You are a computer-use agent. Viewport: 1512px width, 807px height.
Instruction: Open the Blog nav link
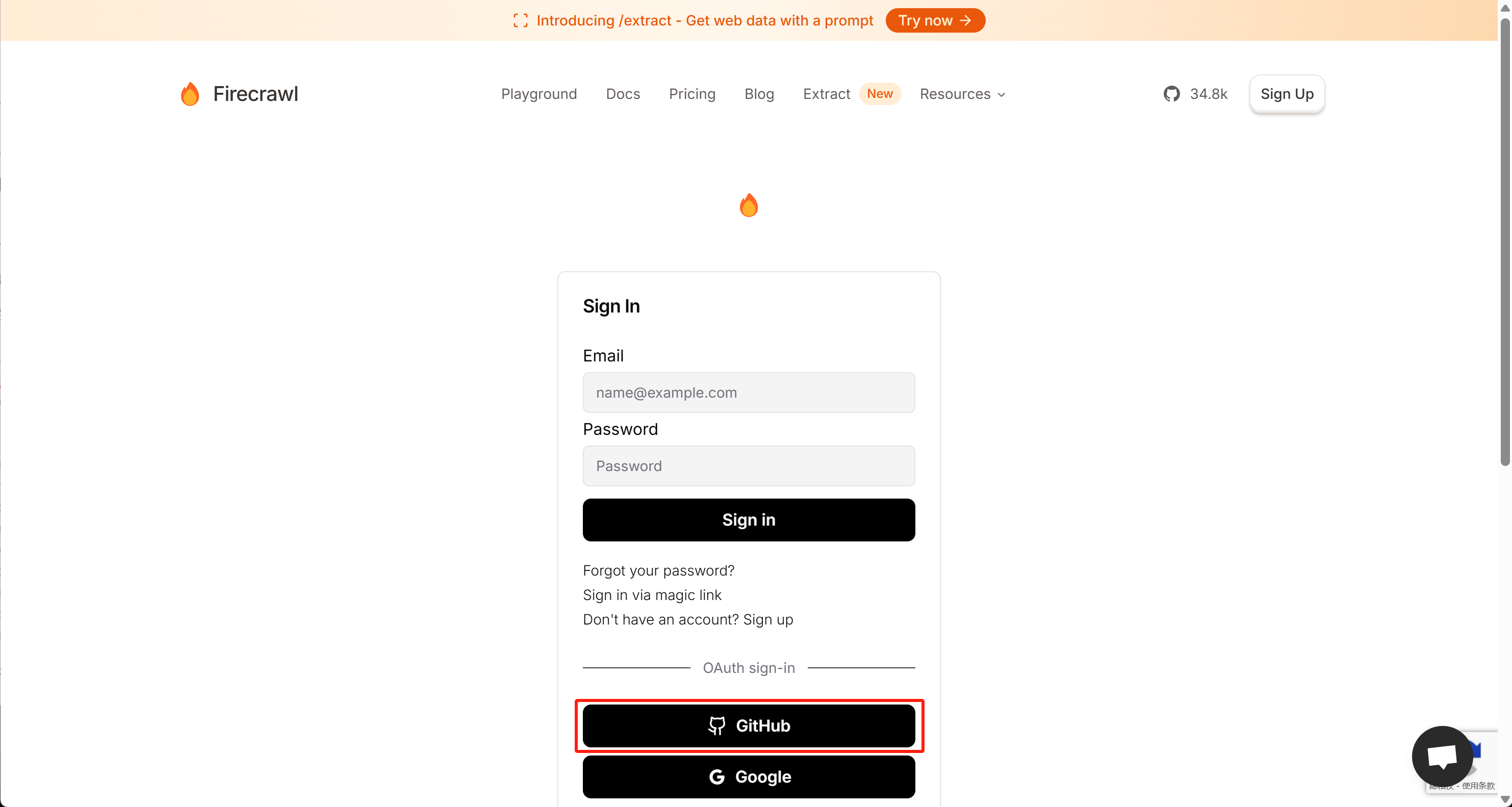(x=759, y=94)
